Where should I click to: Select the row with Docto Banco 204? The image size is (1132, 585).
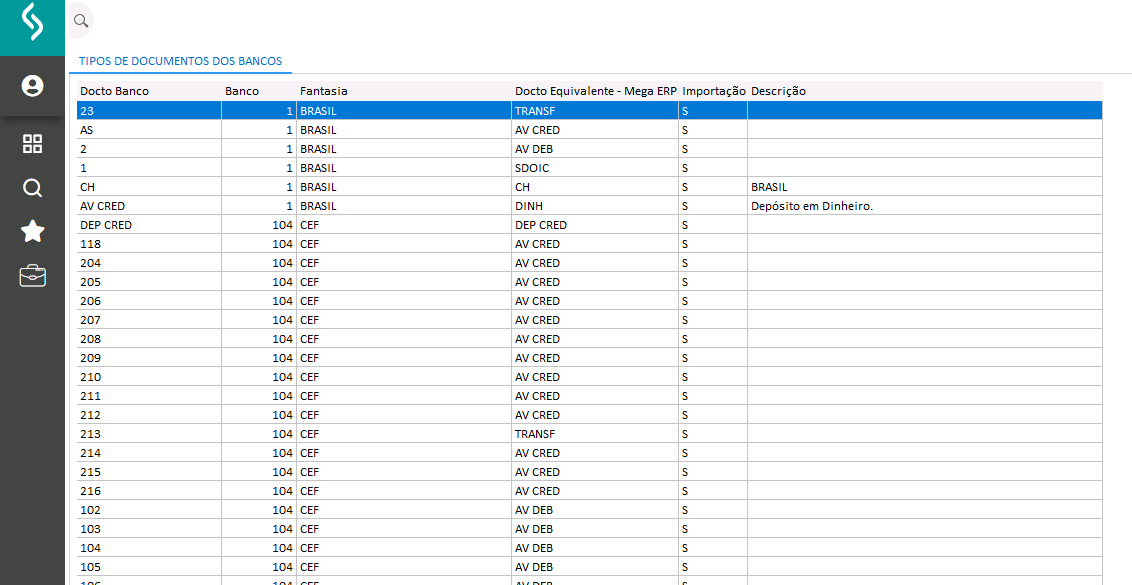590,263
